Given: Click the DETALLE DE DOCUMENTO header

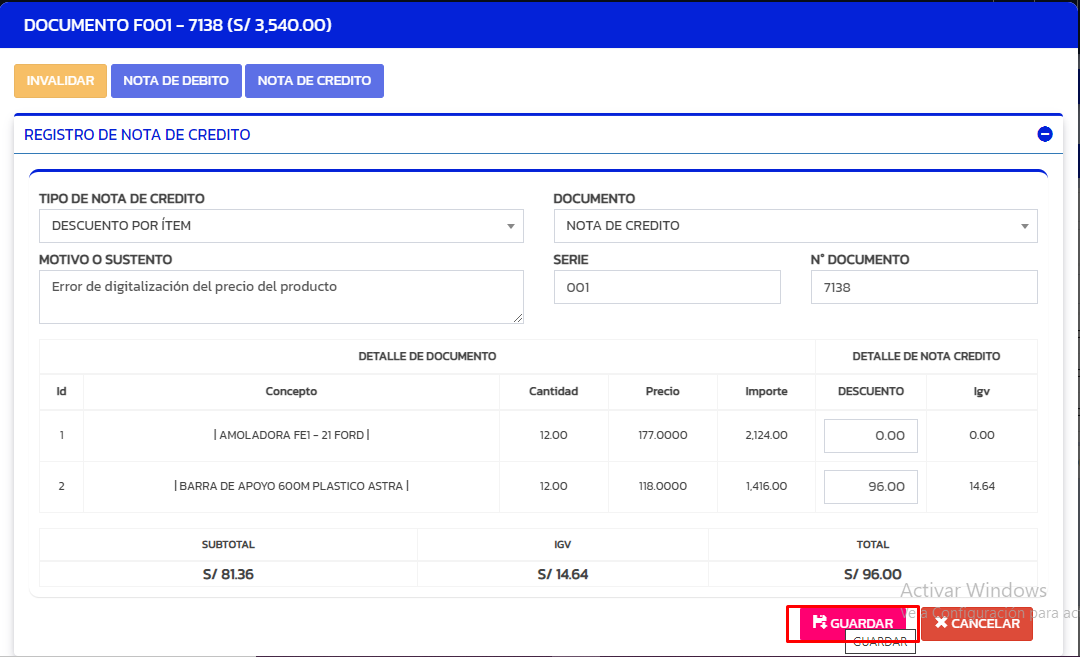Looking at the screenshot, I should point(427,356).
